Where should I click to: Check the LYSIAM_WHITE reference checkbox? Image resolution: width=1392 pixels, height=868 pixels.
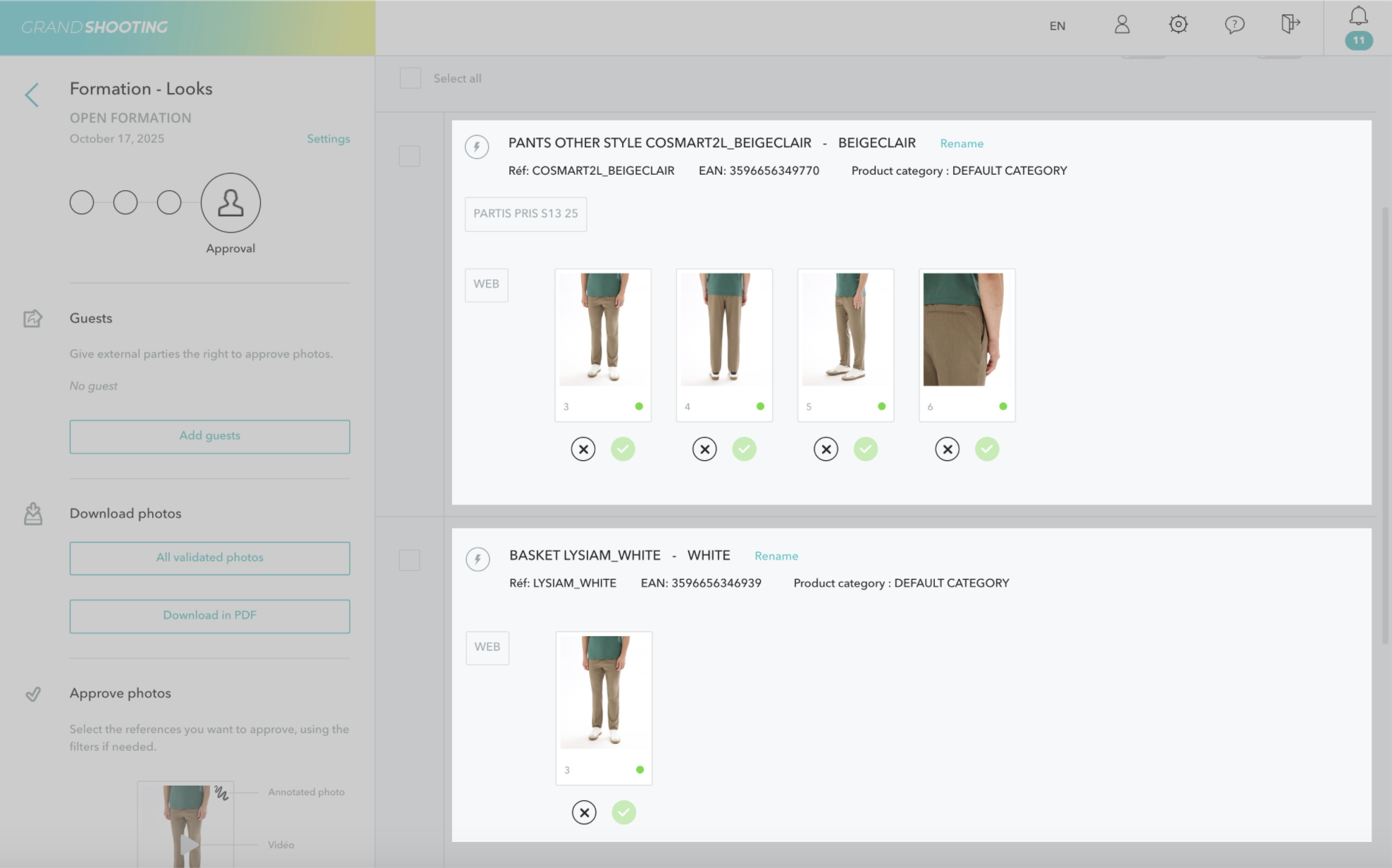409,560
